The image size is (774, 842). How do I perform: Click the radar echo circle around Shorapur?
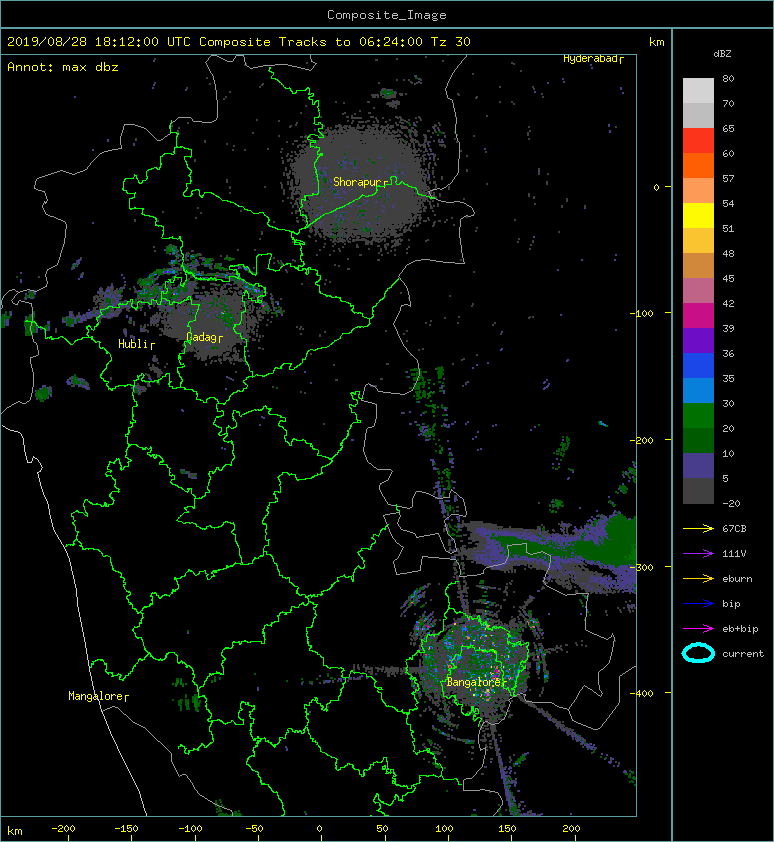point(360,183)
